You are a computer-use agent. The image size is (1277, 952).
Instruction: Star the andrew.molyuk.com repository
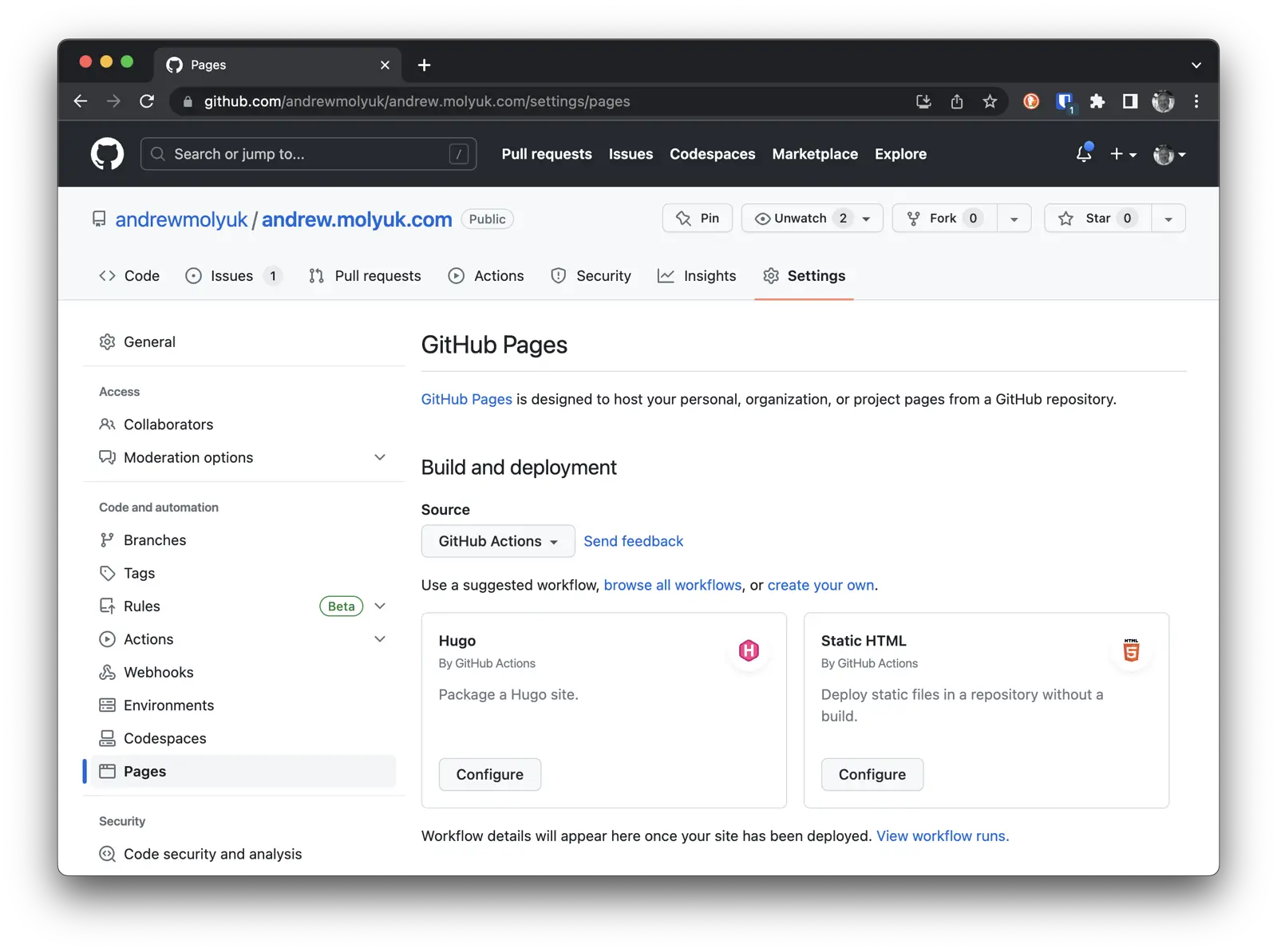[1097, 218]
